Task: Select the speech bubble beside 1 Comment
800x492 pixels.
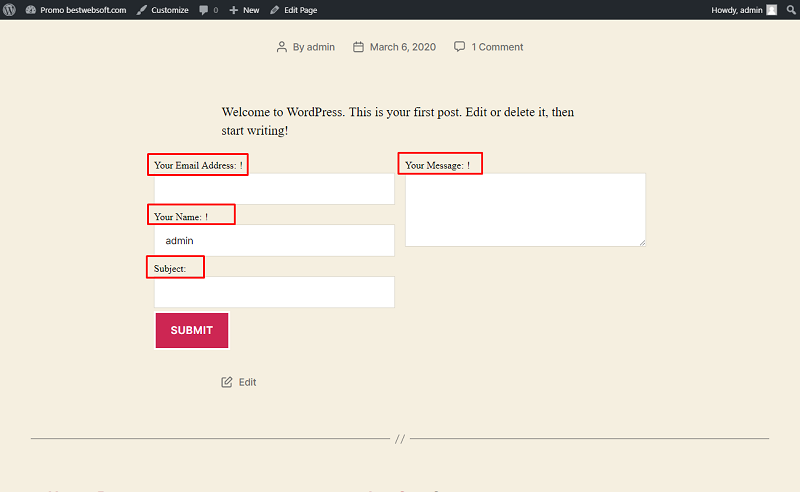Action: pyautogui.click(x=459, y=46)
